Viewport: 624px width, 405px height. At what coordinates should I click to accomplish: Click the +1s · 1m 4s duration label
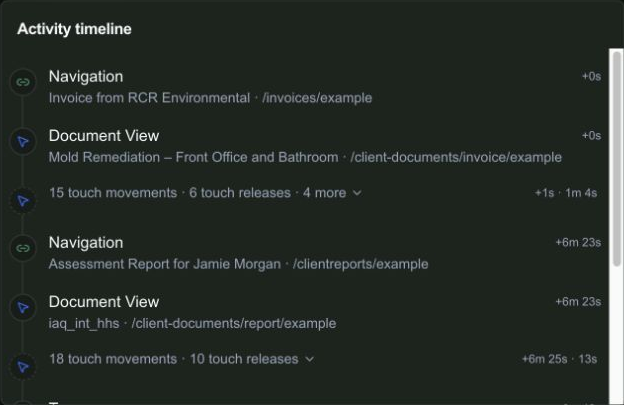pyautogui.click(x=566, y=193)
